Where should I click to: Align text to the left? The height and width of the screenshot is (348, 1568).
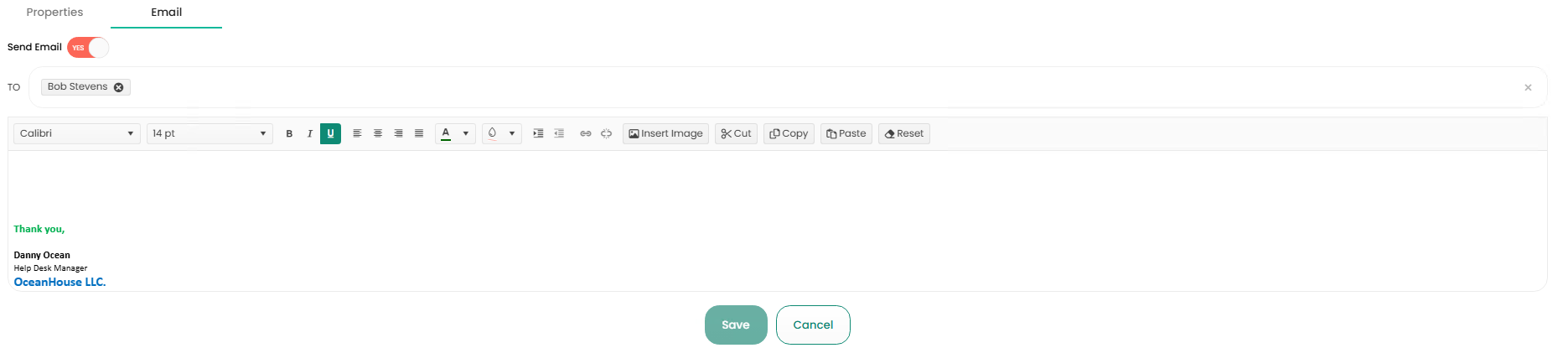coord(357,134)
